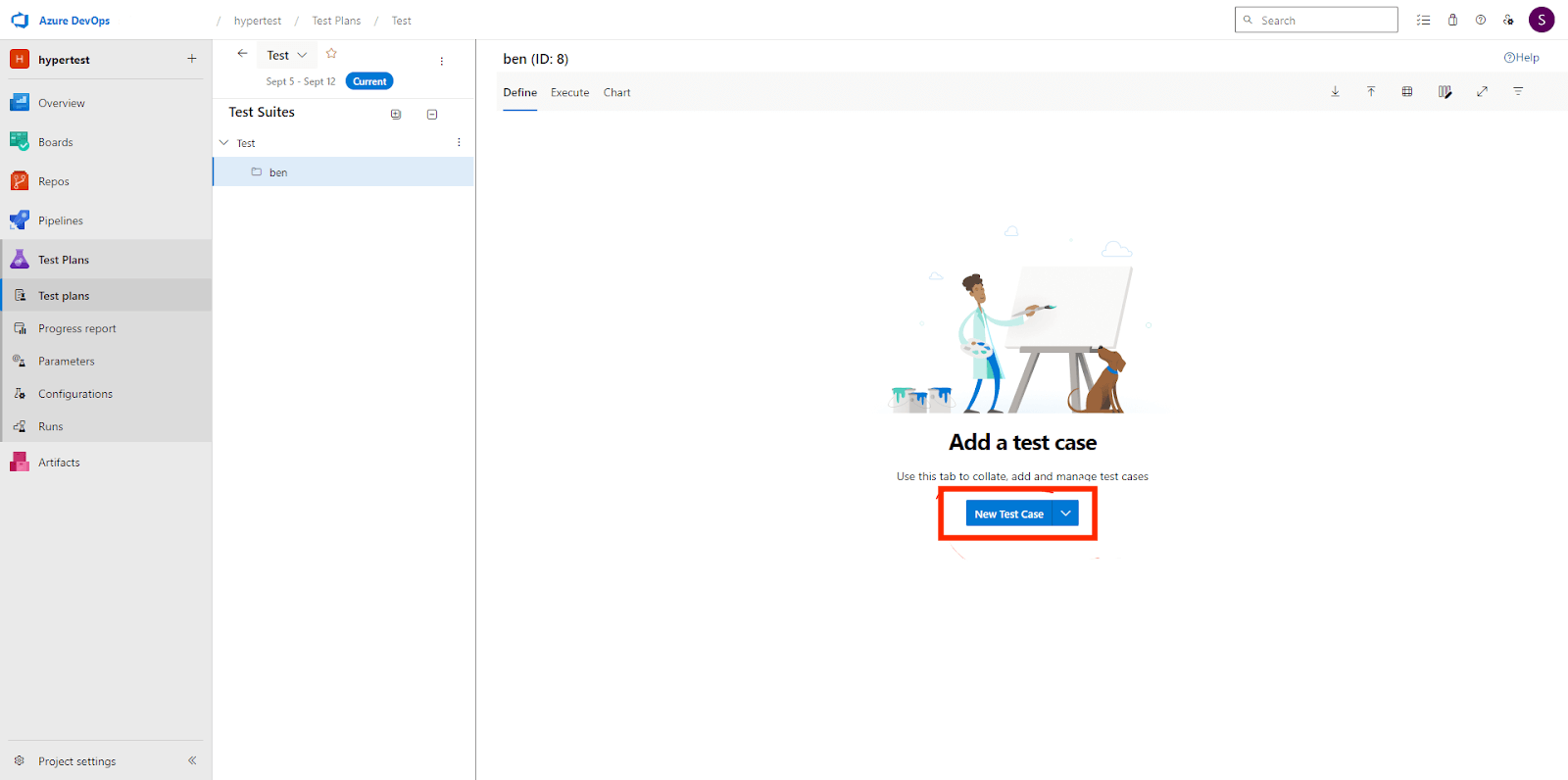Switch to the Execute tab
The image size is (1568, 780).
pos(569,93)
